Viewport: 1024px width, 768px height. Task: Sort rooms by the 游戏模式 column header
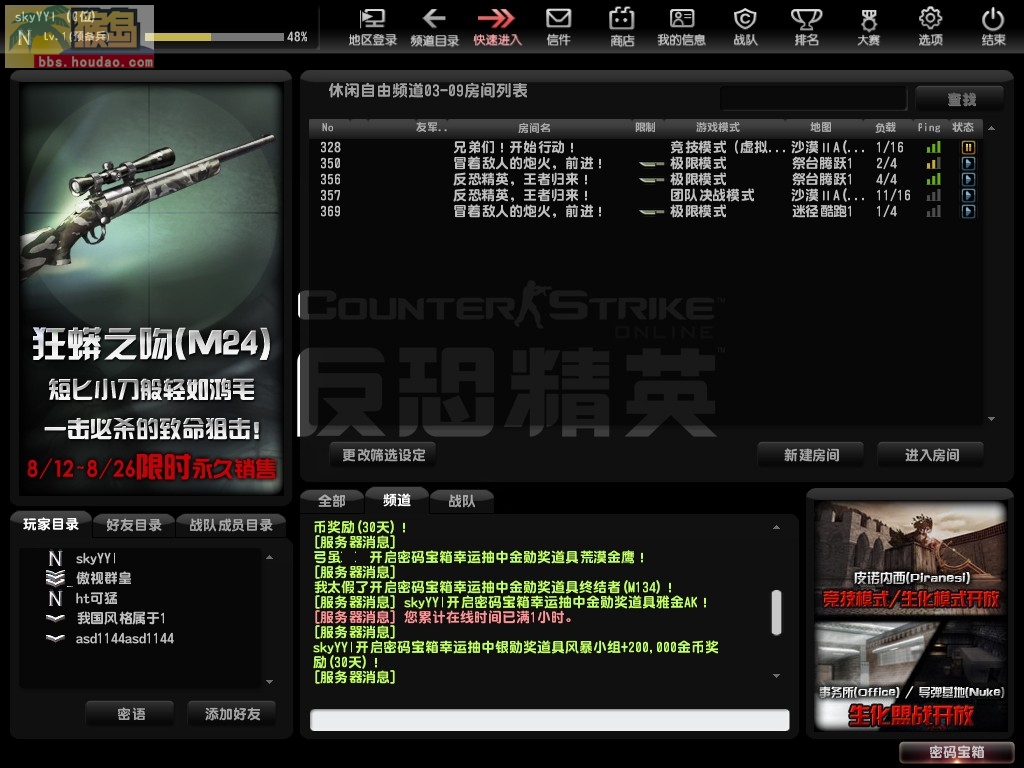tap(718, 127)
